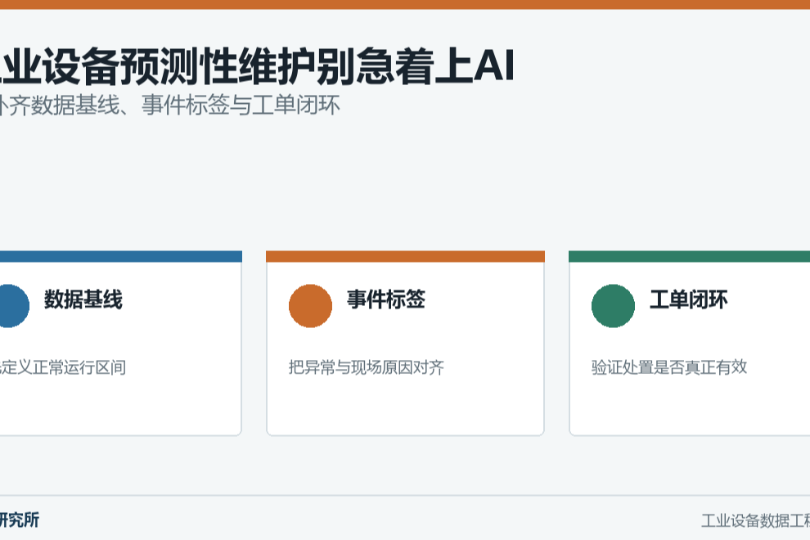This screenshot has width=810, height=540.
Task: Click the green bar atop 工单闭环 card
Action: click(689, 256)
